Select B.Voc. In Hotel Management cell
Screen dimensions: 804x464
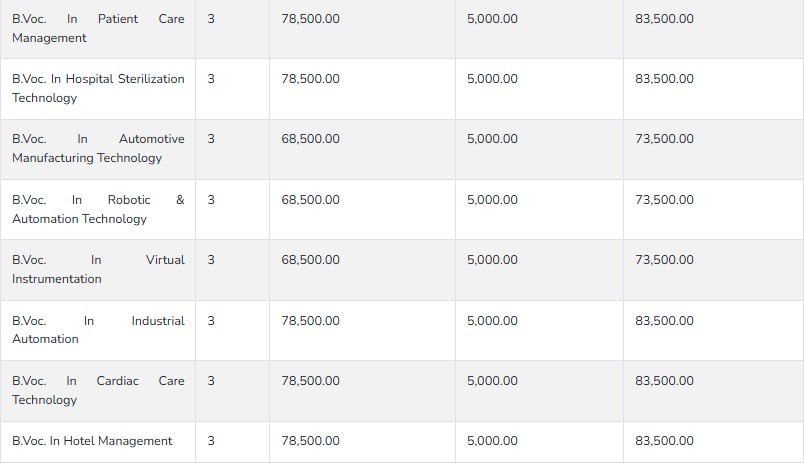point(98,441)
